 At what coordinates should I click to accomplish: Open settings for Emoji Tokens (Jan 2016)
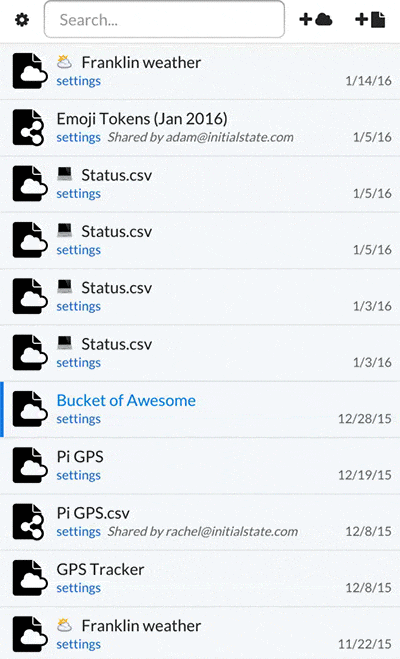coord(79,137)
